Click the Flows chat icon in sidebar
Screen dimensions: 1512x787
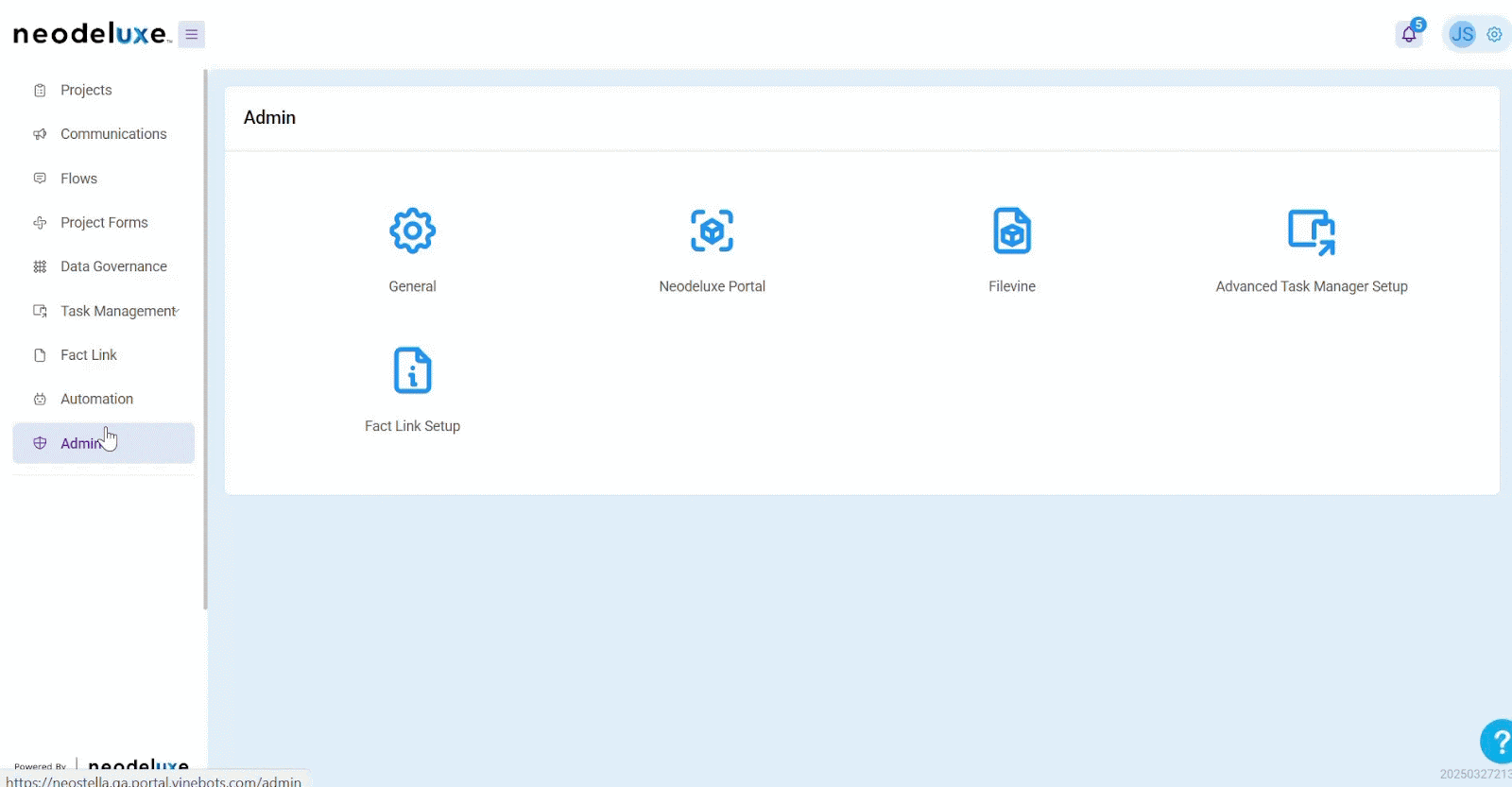pyautogui.click(x=40, y=179)
